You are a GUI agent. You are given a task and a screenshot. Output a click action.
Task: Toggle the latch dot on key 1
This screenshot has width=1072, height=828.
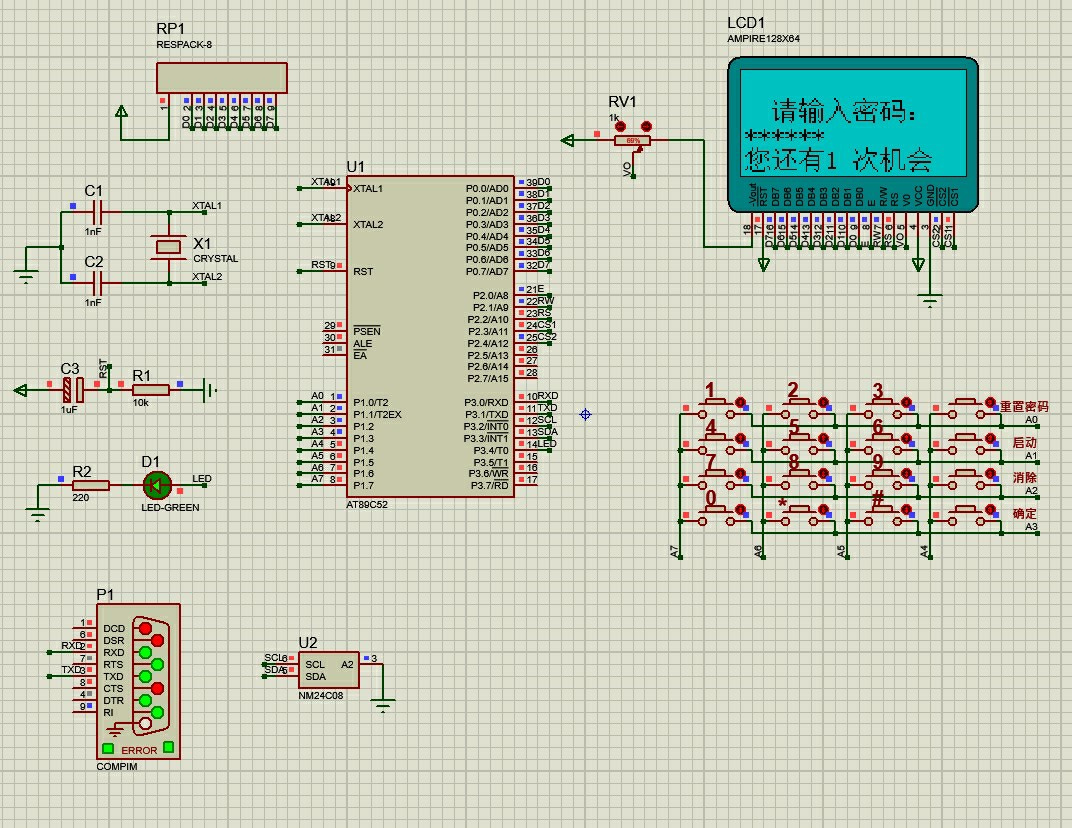740,402
